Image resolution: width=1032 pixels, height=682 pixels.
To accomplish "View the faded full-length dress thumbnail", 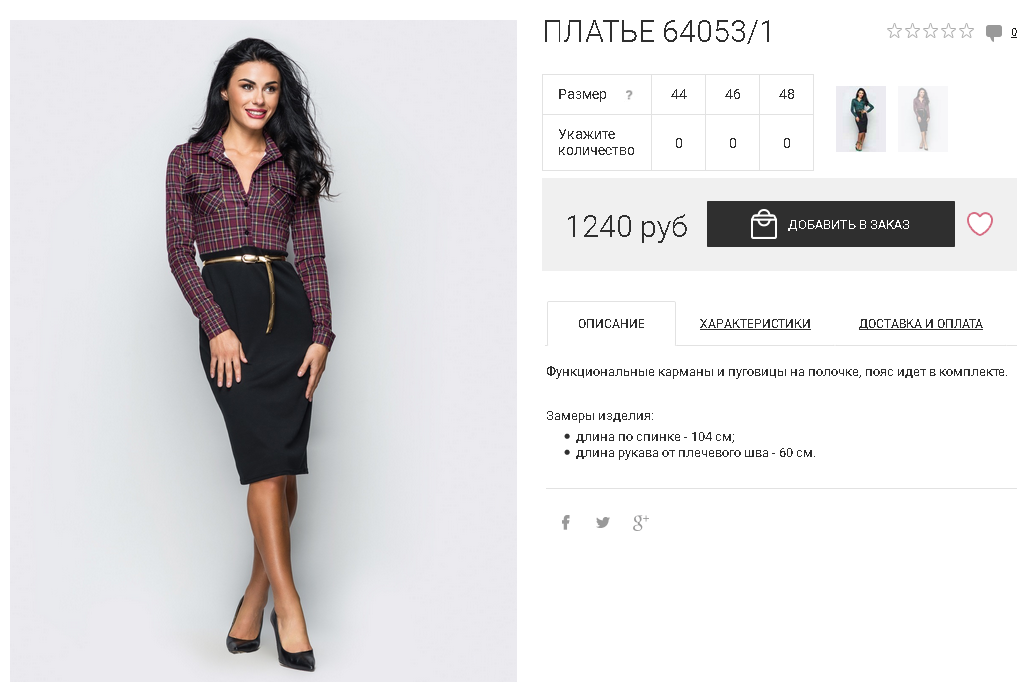I will click(x=923, y=118).
